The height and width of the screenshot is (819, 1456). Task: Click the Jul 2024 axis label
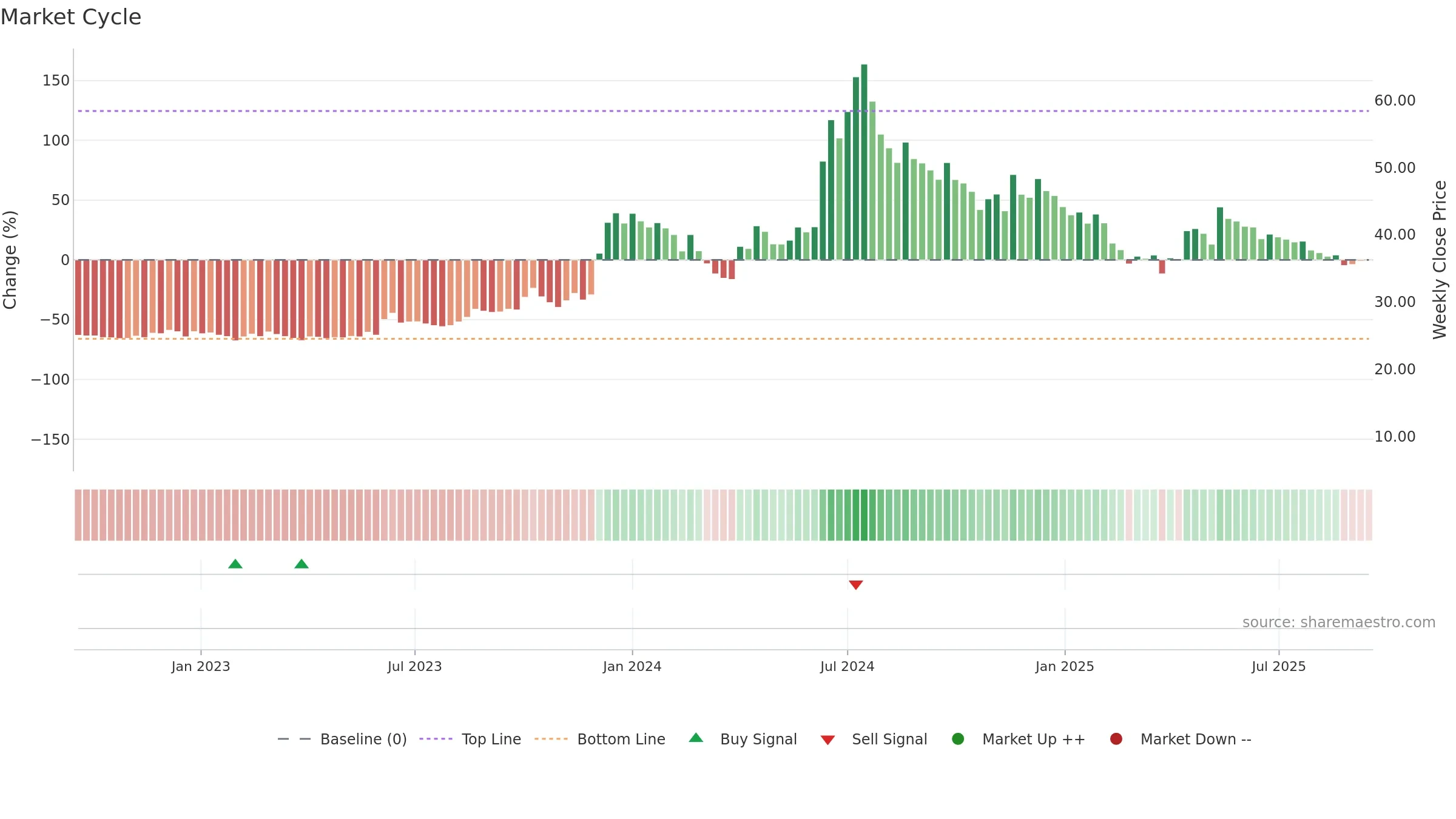click(x=848, y=667)
